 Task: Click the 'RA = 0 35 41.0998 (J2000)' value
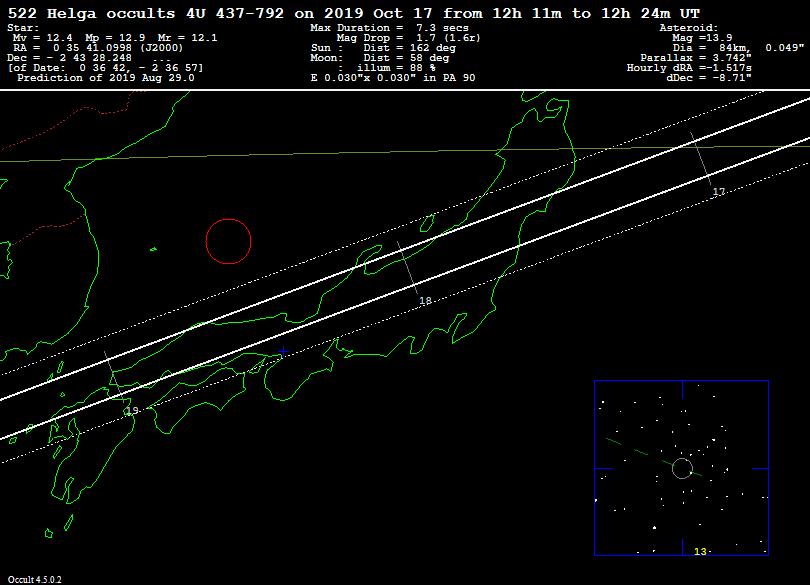point(98,48)
